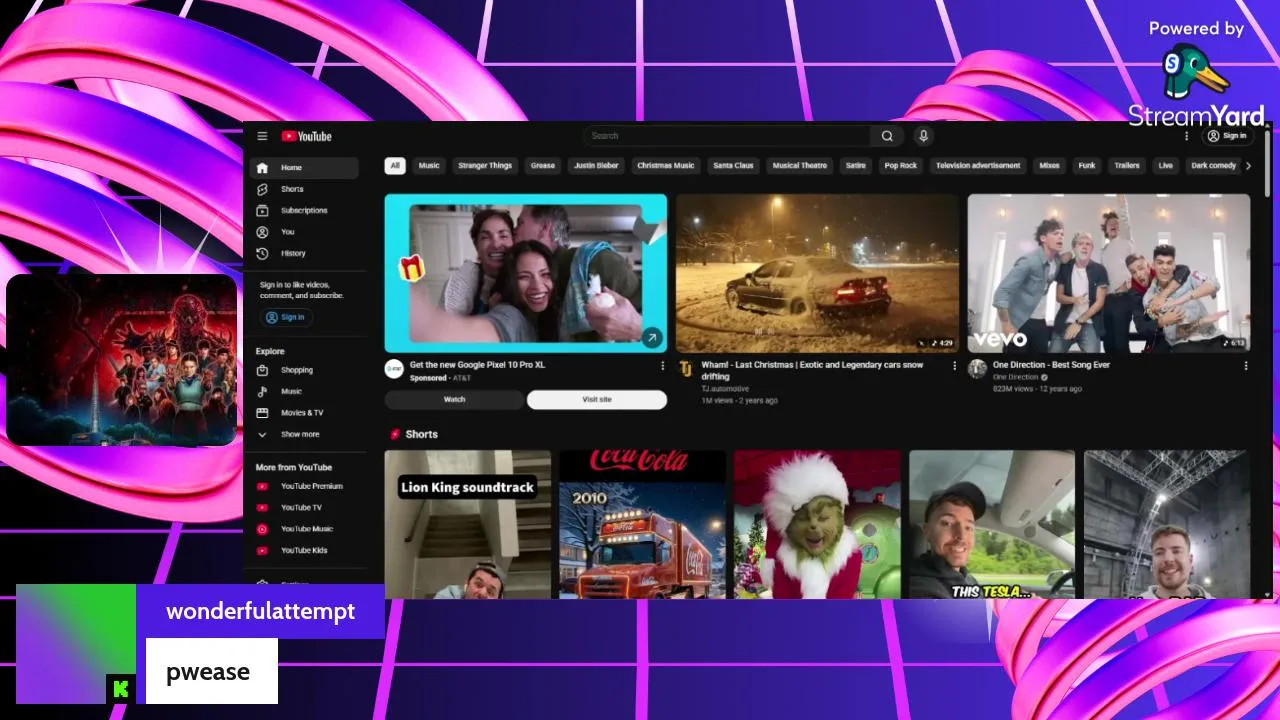Select the Funk filter chip

1087,166
